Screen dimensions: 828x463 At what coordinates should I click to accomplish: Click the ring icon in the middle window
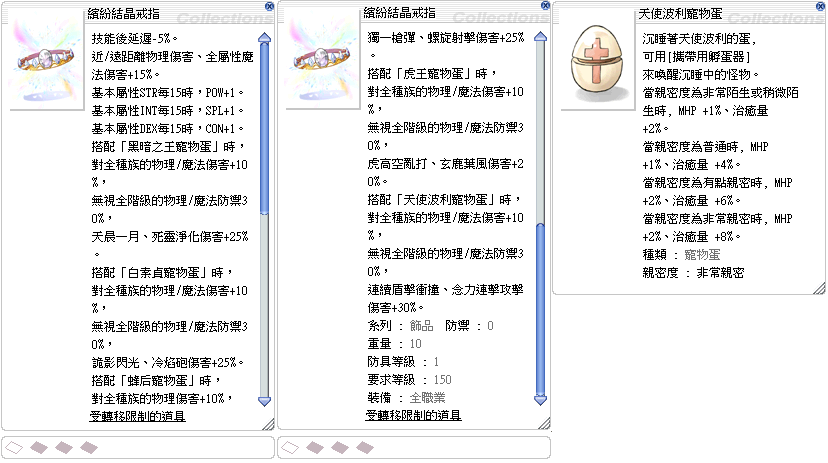point(319,61)
